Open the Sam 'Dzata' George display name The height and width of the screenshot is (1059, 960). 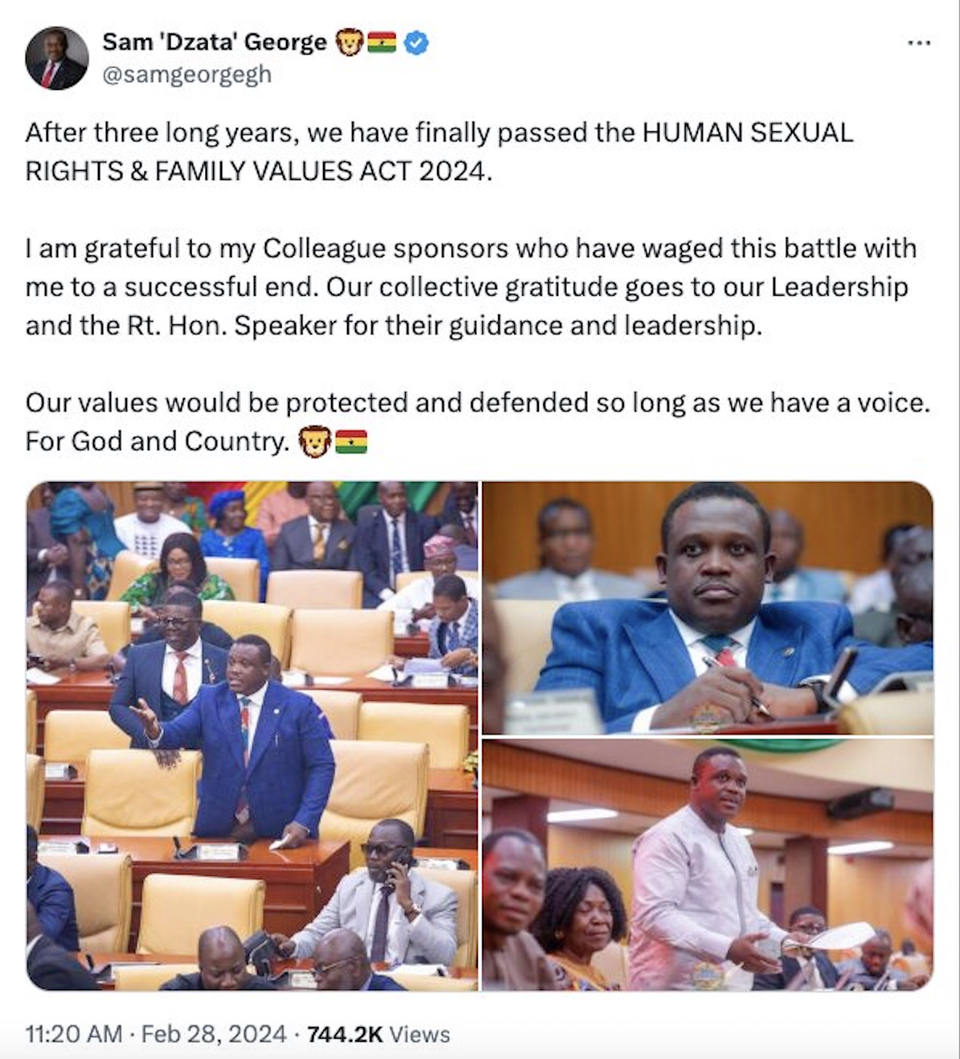coord(214,42)
